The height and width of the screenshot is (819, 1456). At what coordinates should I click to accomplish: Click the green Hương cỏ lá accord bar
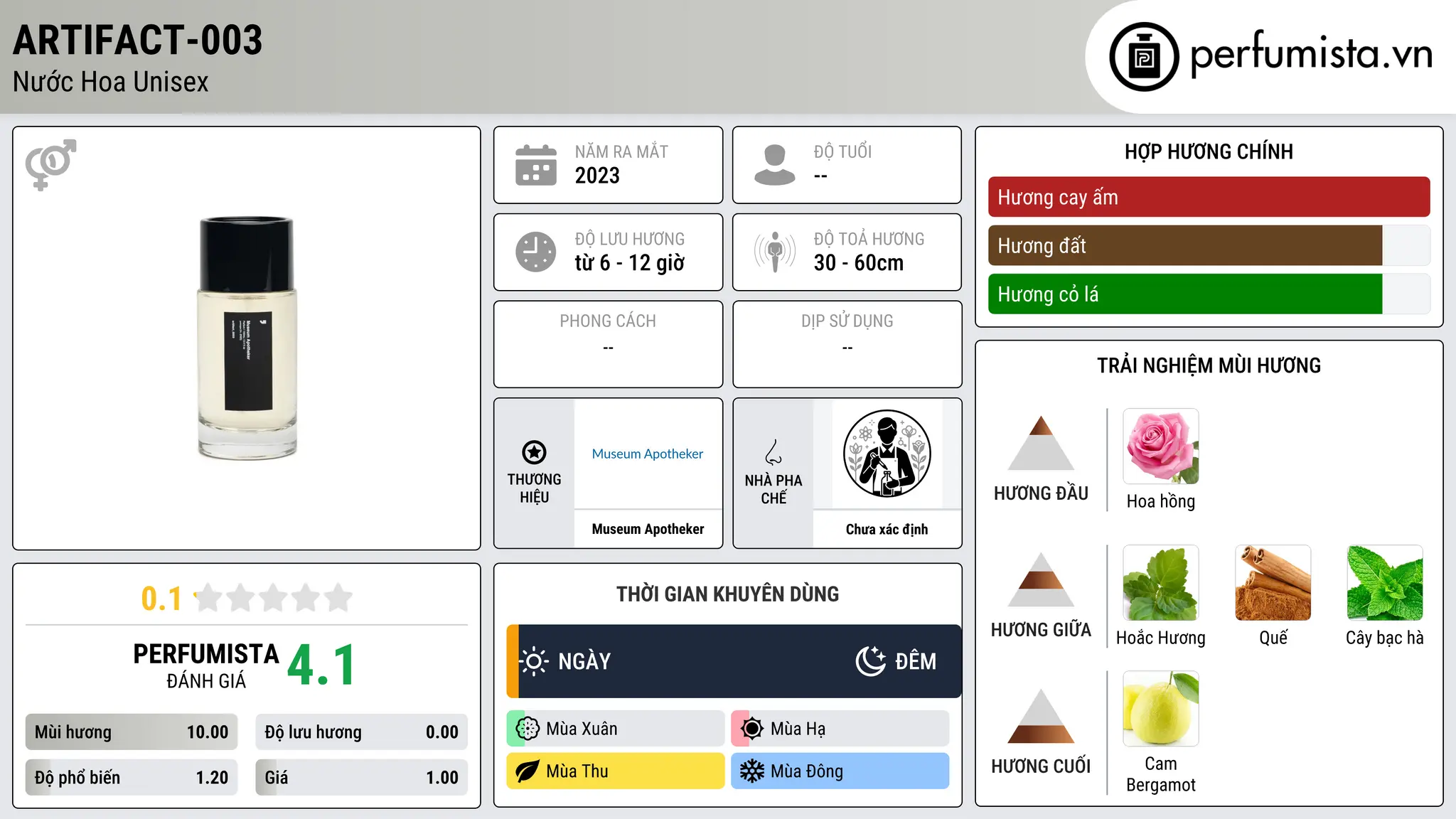pyautogui.click(x=1209, y=294)
